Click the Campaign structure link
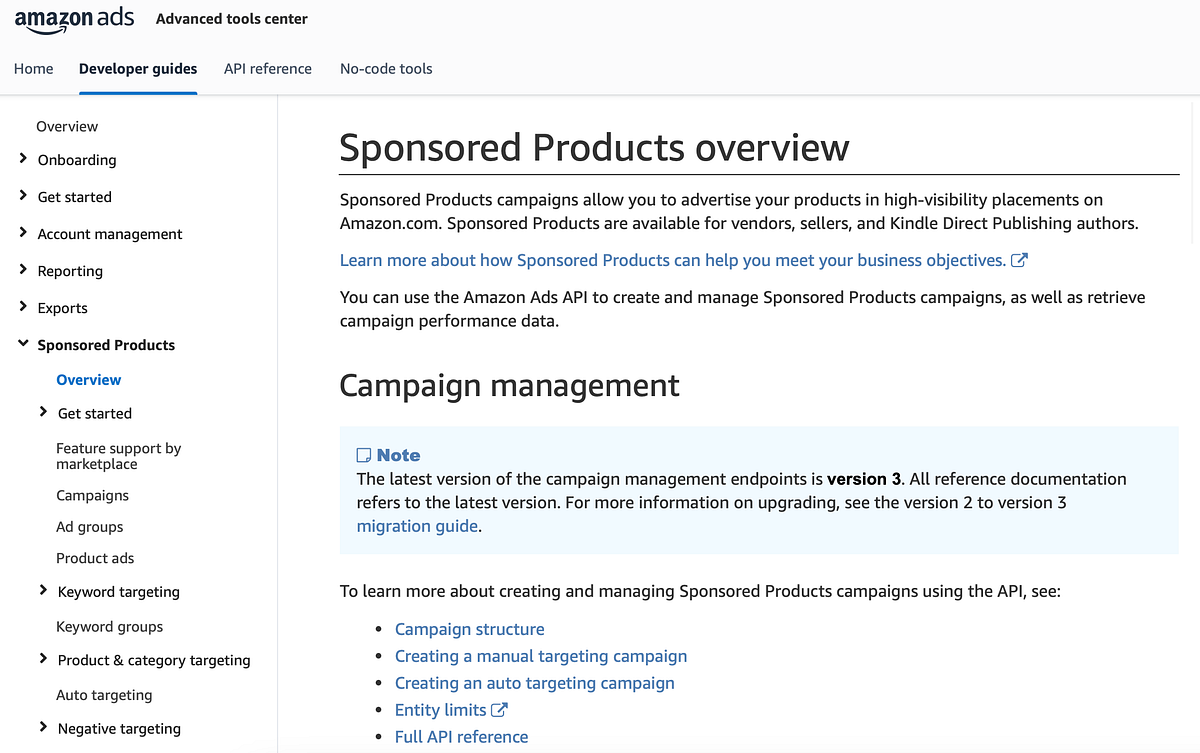The width and height of the screenshot is (1200, 753). click(469, 629)
